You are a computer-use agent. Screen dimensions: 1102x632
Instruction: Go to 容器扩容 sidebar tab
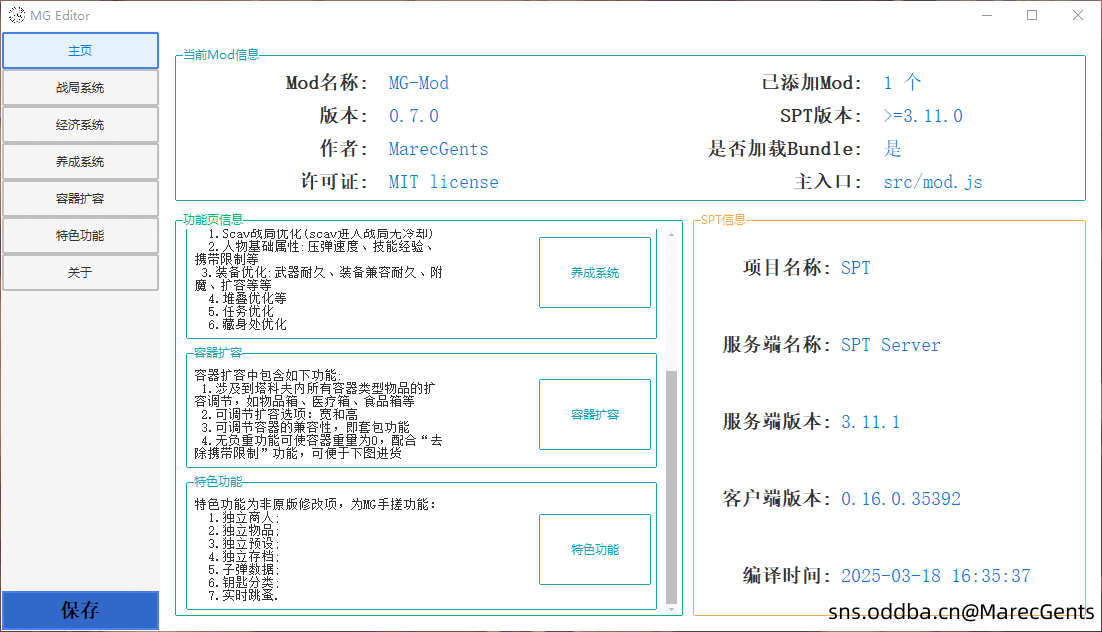(x=80, y=199)
